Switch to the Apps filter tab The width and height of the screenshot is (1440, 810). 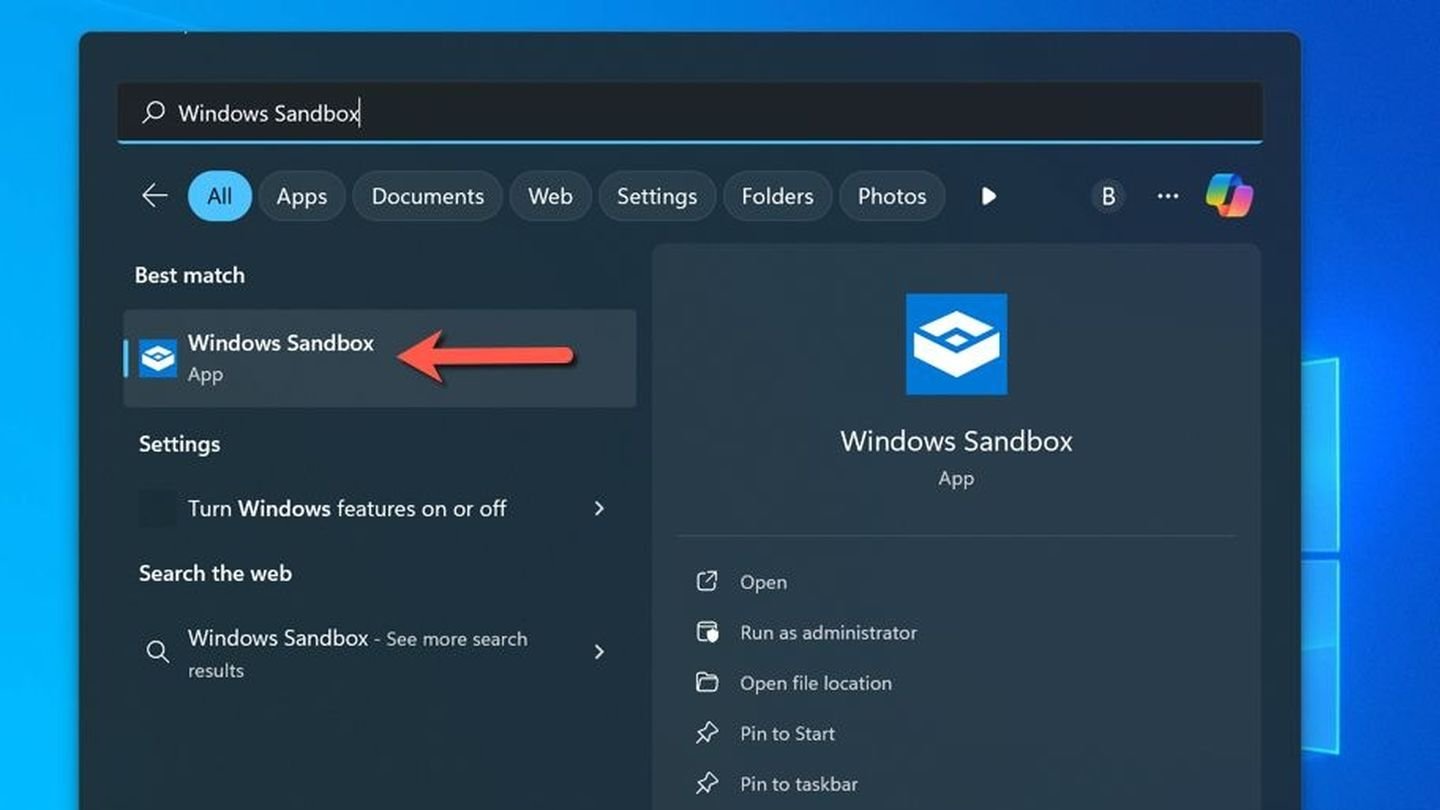[x=302, y=196]
